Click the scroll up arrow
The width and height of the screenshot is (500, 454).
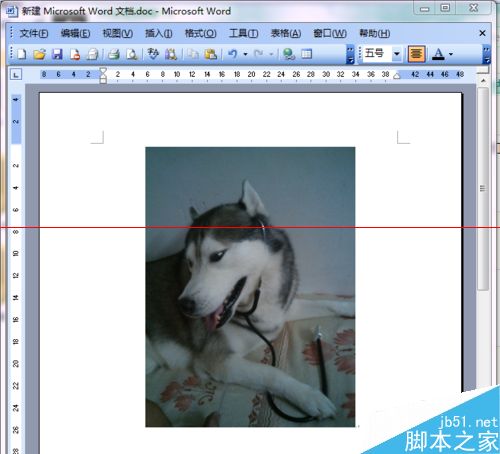483,80
